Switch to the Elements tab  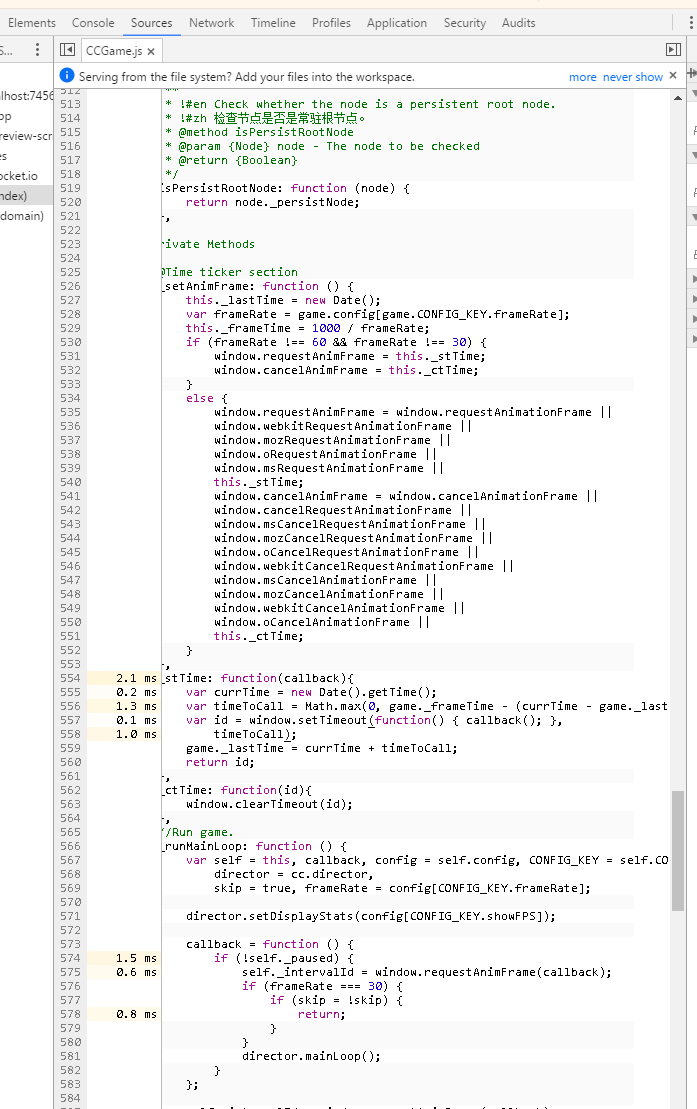[32, 23]
